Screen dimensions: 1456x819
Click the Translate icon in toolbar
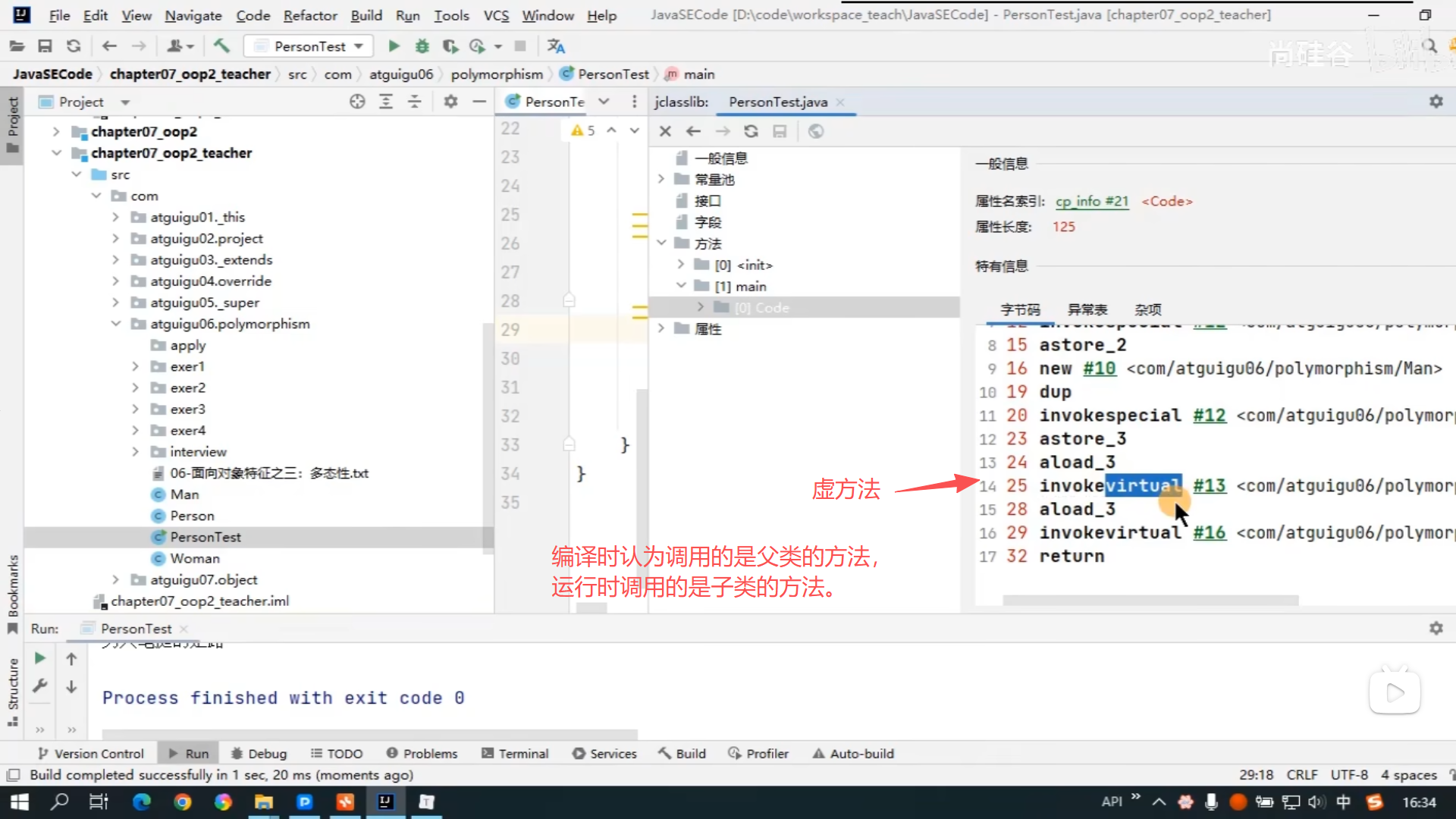(556, 46)
